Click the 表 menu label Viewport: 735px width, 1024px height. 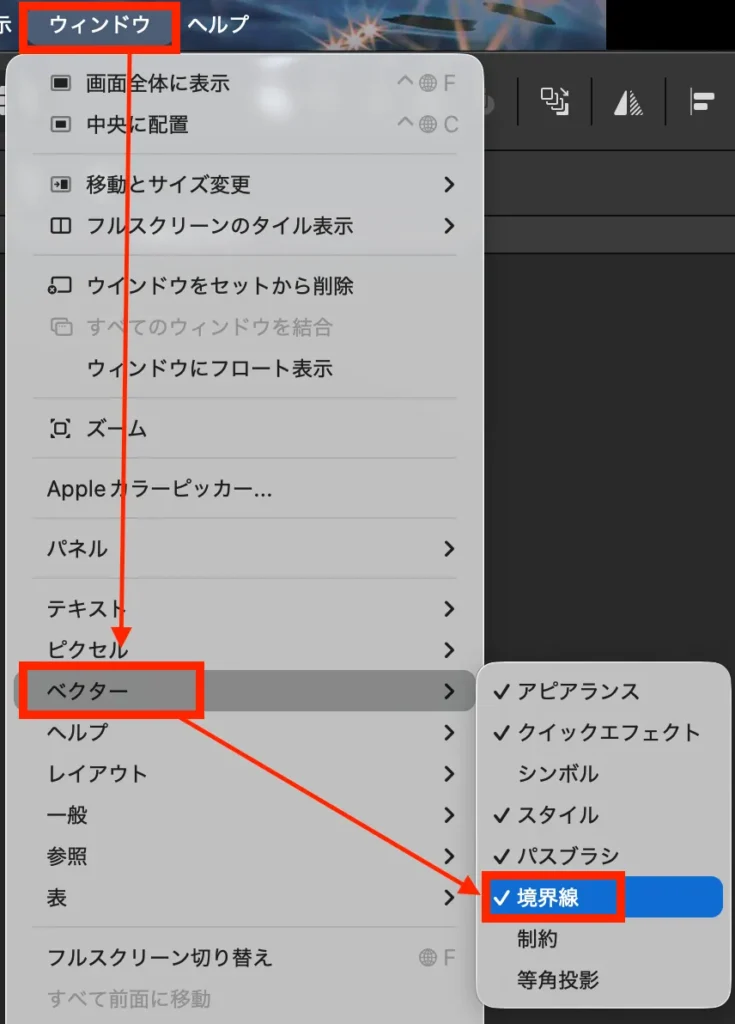[x=57, y=897]
